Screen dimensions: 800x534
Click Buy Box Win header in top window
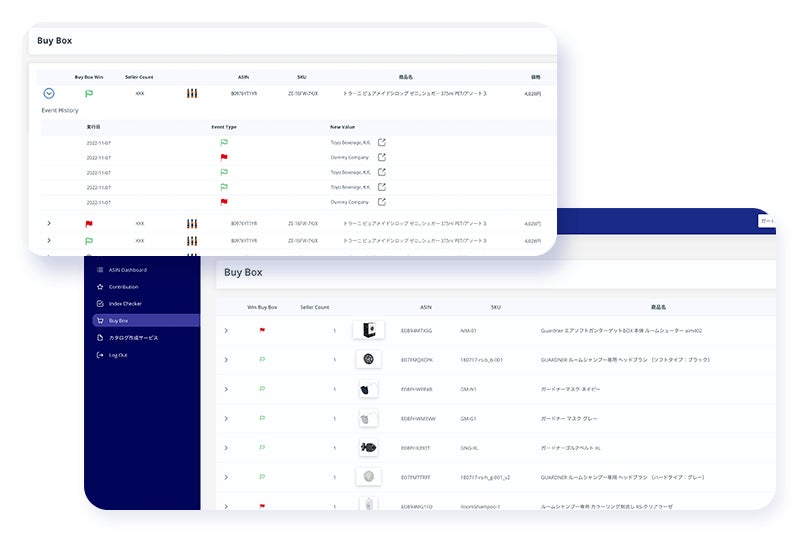pos(89,77)
